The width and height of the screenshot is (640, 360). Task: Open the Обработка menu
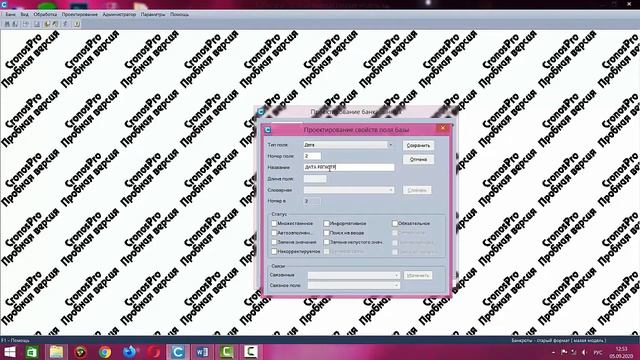coord(45,14)
